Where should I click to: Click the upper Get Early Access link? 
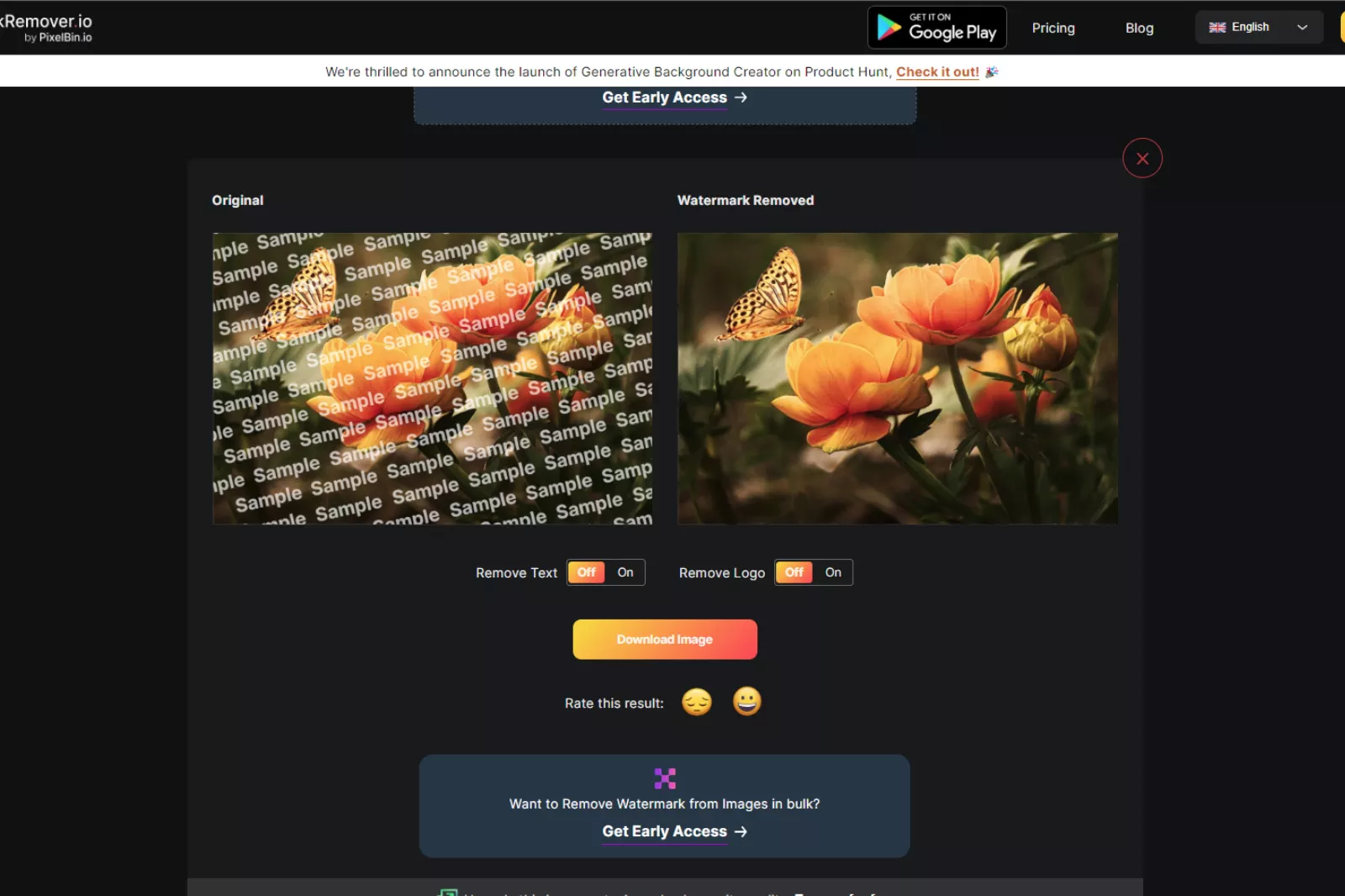tap(664, 98)
